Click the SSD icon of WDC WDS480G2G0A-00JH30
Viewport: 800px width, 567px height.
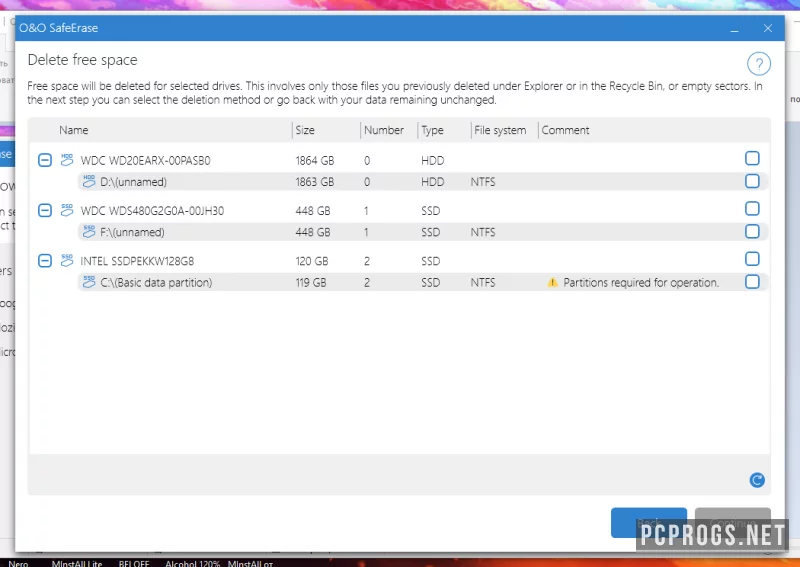(67, 210)
